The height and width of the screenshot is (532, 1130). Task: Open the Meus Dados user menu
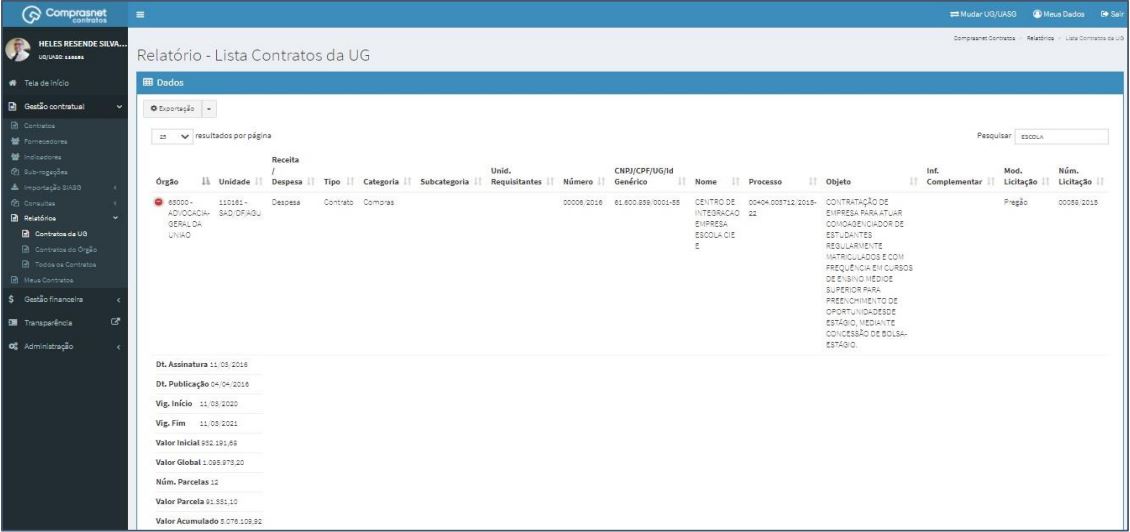pyautogui.click(x=1059, y=14)
